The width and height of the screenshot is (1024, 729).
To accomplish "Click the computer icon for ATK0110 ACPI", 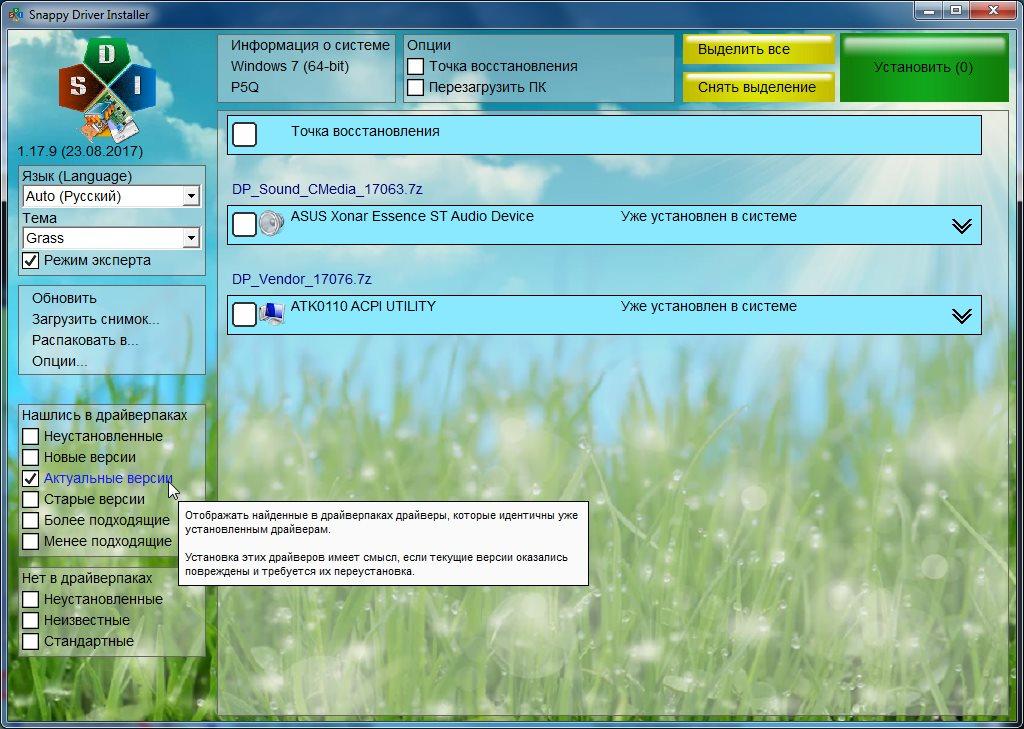I will click(x=271, y=314).
